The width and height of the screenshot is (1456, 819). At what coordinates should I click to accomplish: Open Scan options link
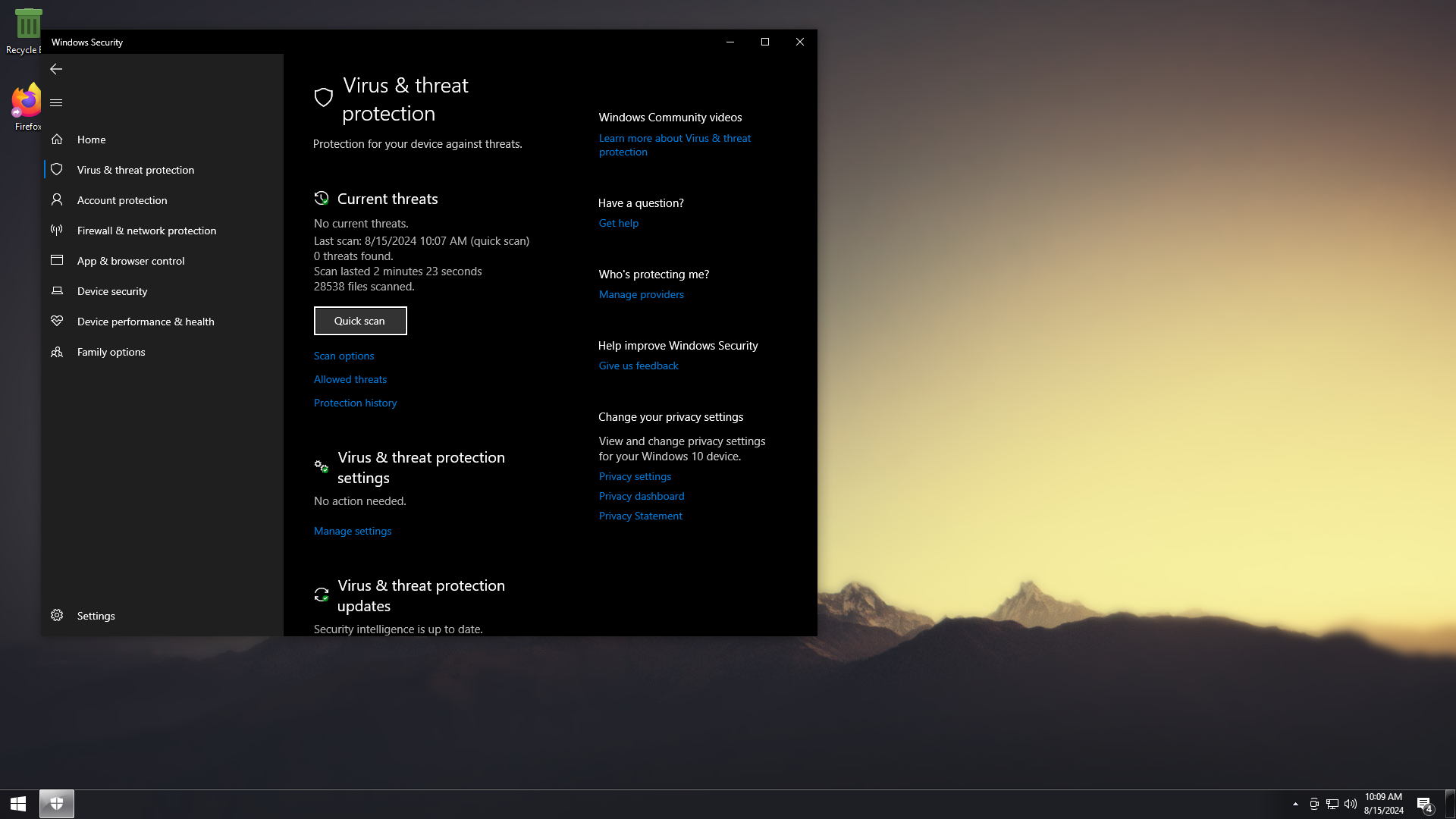click(344, 356)
